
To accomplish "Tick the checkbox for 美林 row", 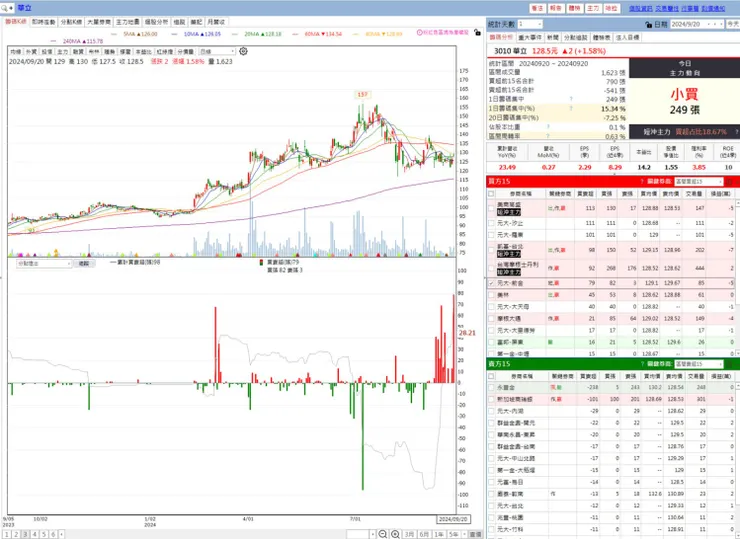I will 491,295.
